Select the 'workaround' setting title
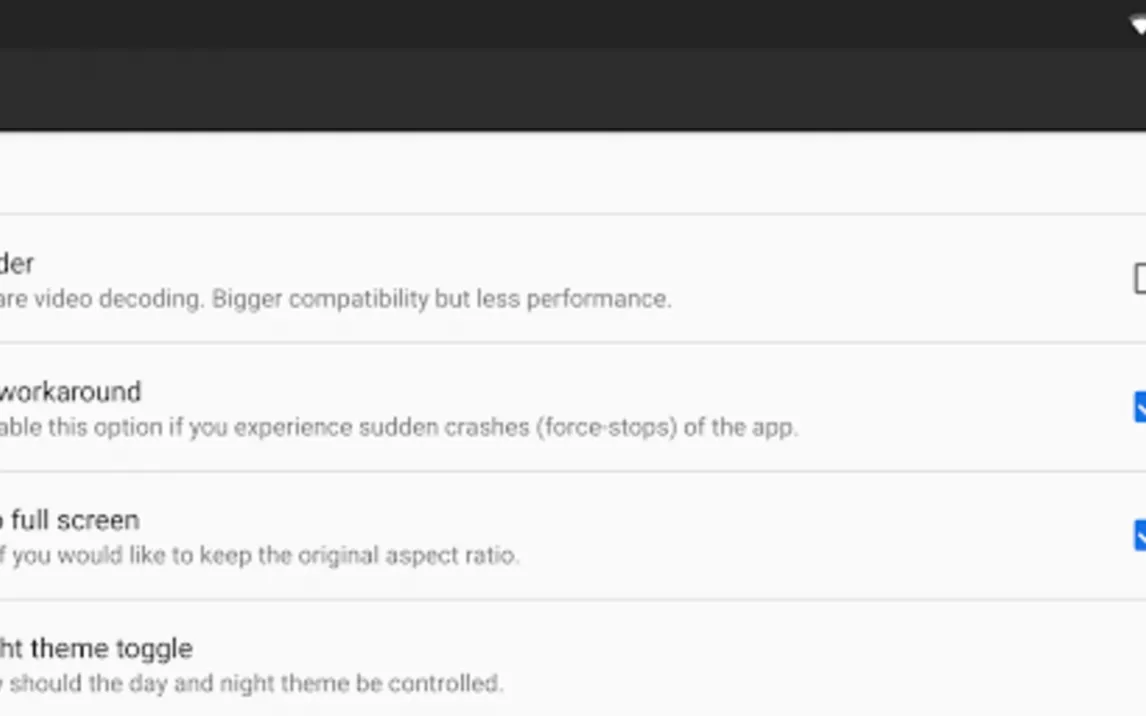The image size is (1146, 716). [x=70, y=391]
